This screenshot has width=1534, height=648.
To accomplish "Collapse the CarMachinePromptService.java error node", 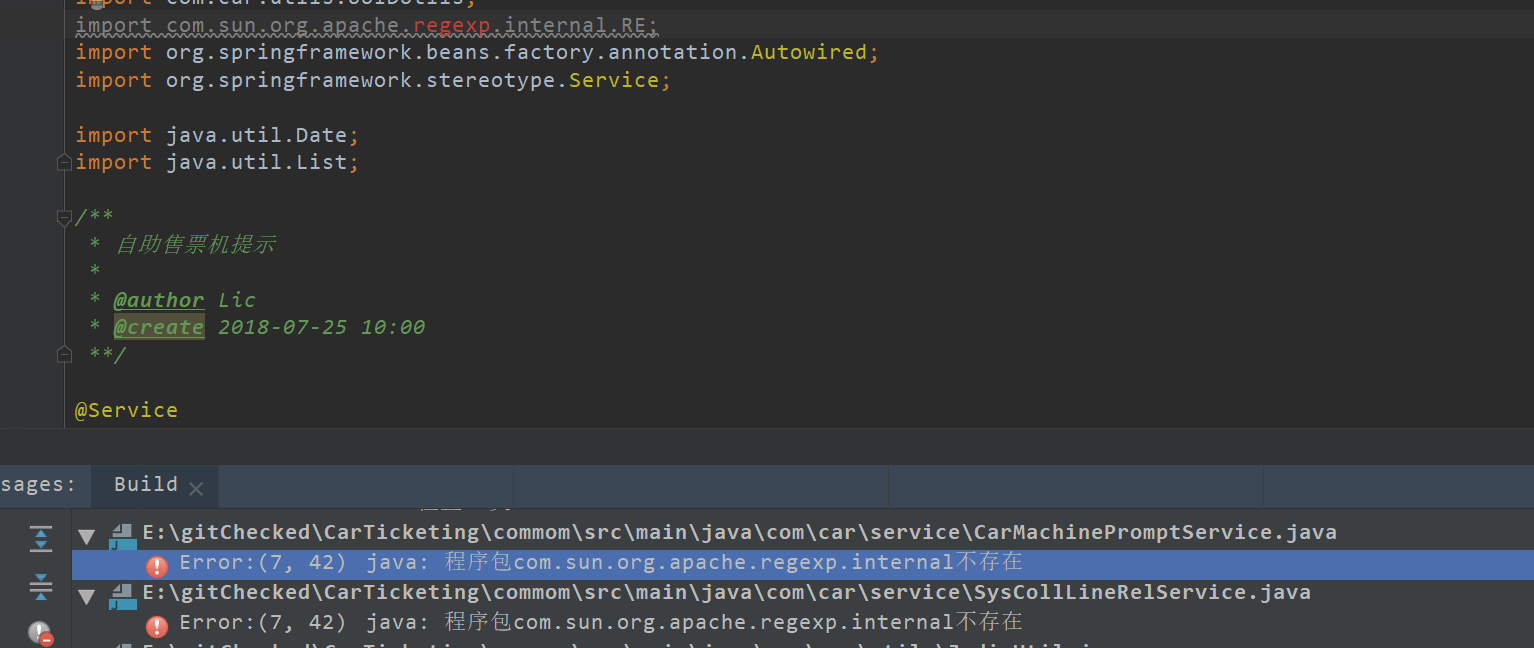I will (x=86, y=536).
